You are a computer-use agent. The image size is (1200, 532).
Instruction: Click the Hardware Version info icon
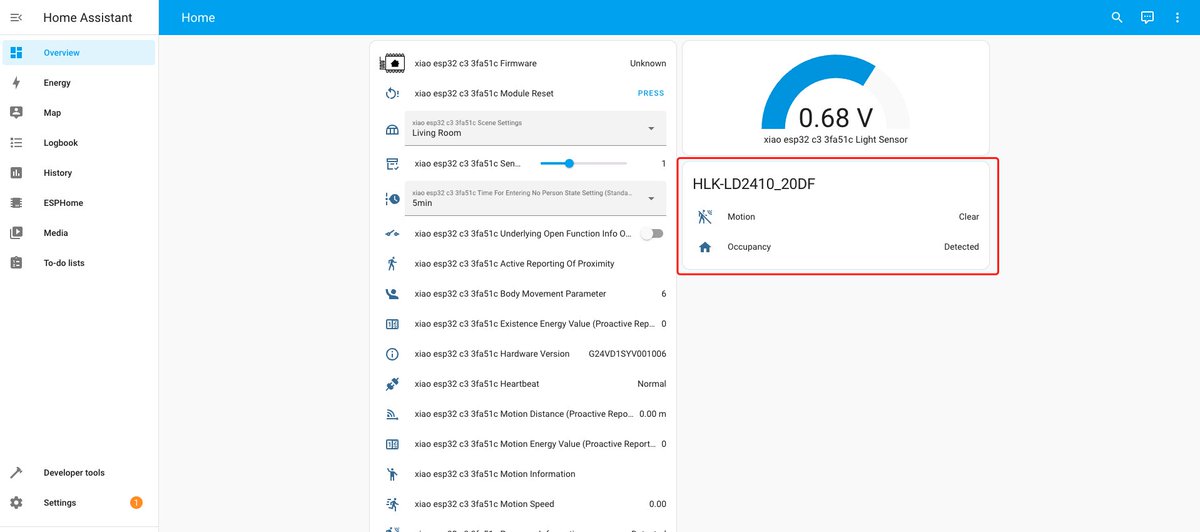pyautogui.click(x=392, y=354)
